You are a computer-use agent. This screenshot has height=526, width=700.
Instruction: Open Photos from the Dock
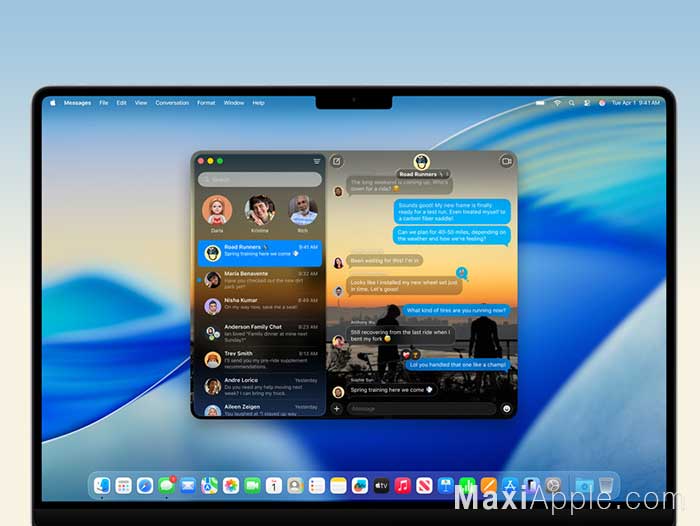231,485
